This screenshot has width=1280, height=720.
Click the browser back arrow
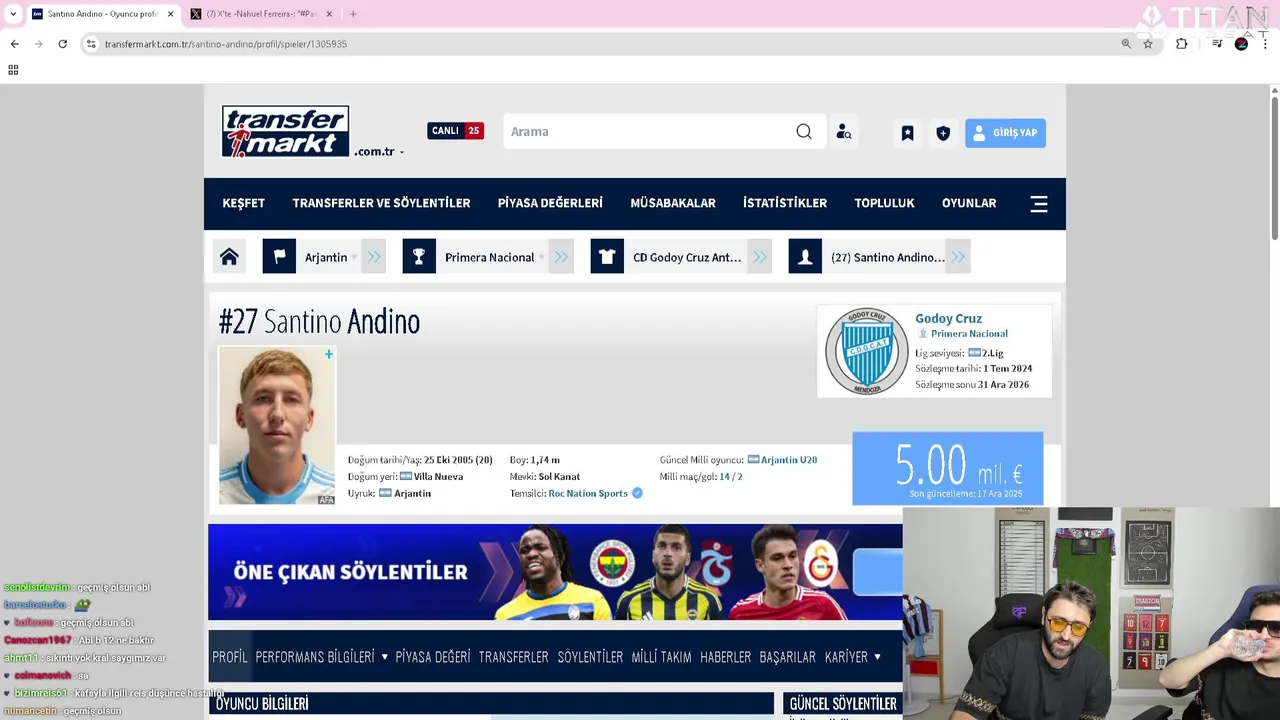tap(14, 44)
